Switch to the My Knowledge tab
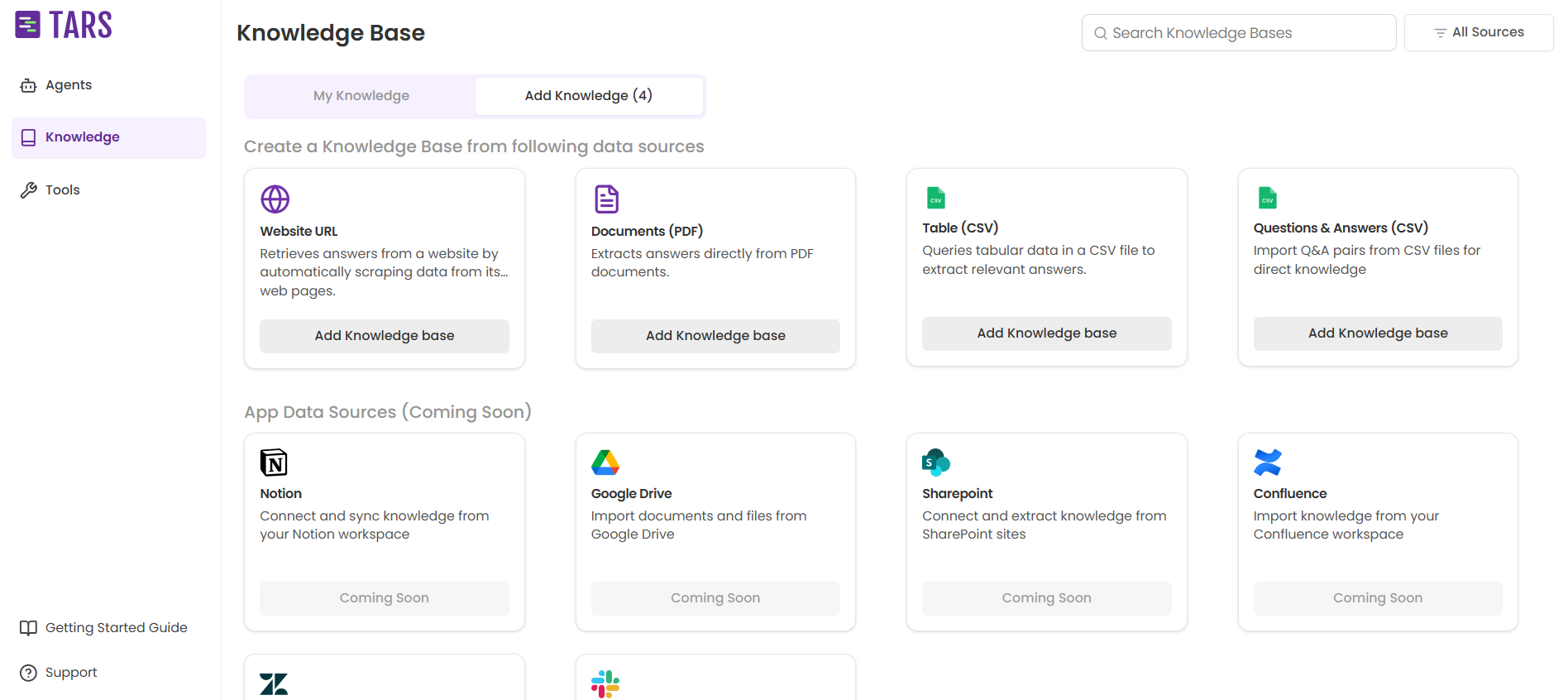 (x=361, y=96)
